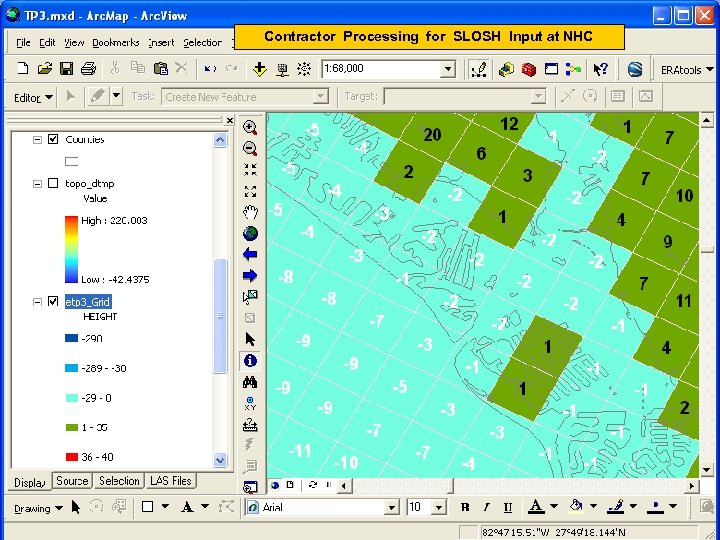Click the map horizontal scrollbar right arrow
720x540 pixels.
point(692,485)
